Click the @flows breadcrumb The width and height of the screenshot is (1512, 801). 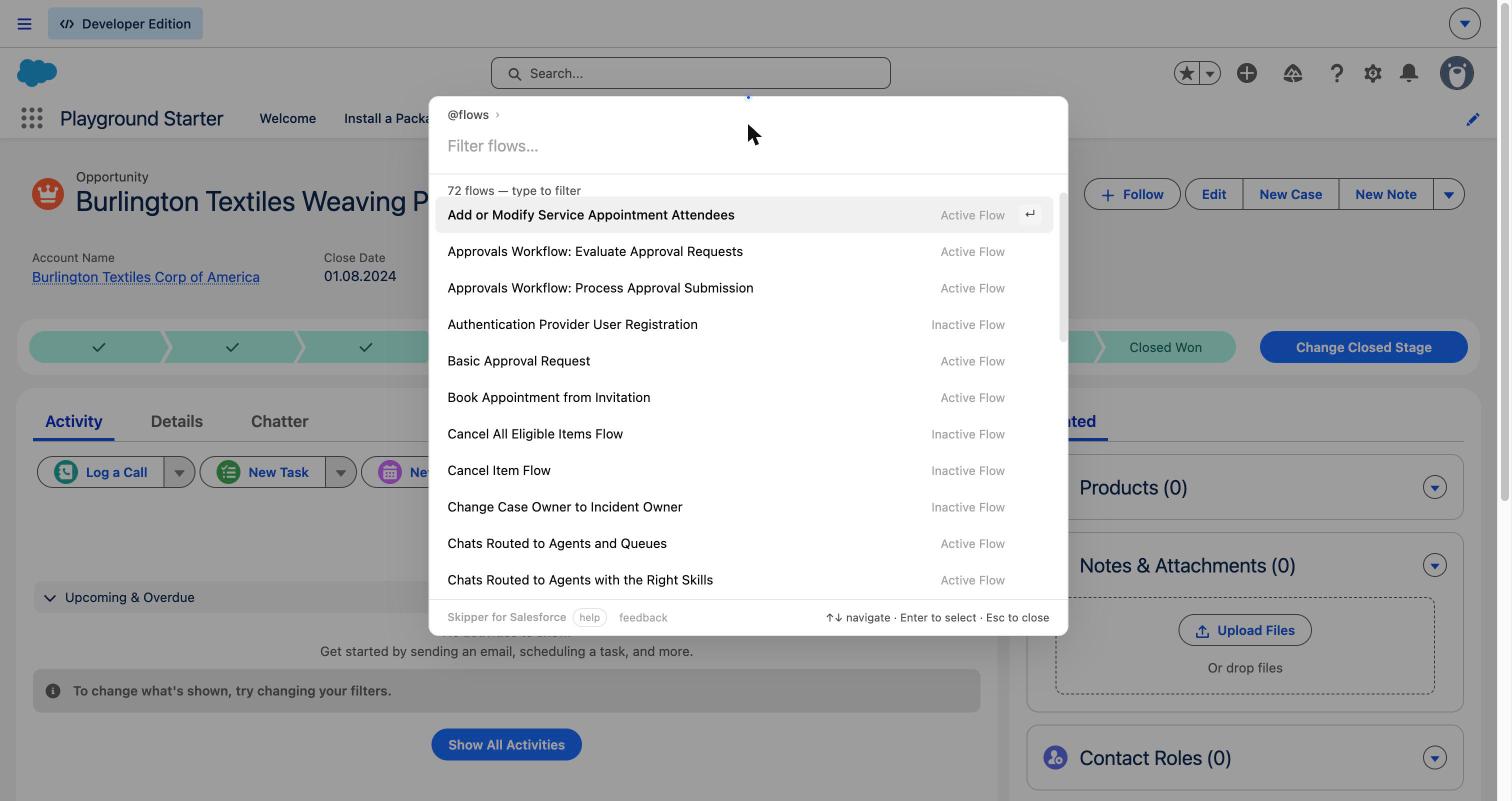click(468, 114)
